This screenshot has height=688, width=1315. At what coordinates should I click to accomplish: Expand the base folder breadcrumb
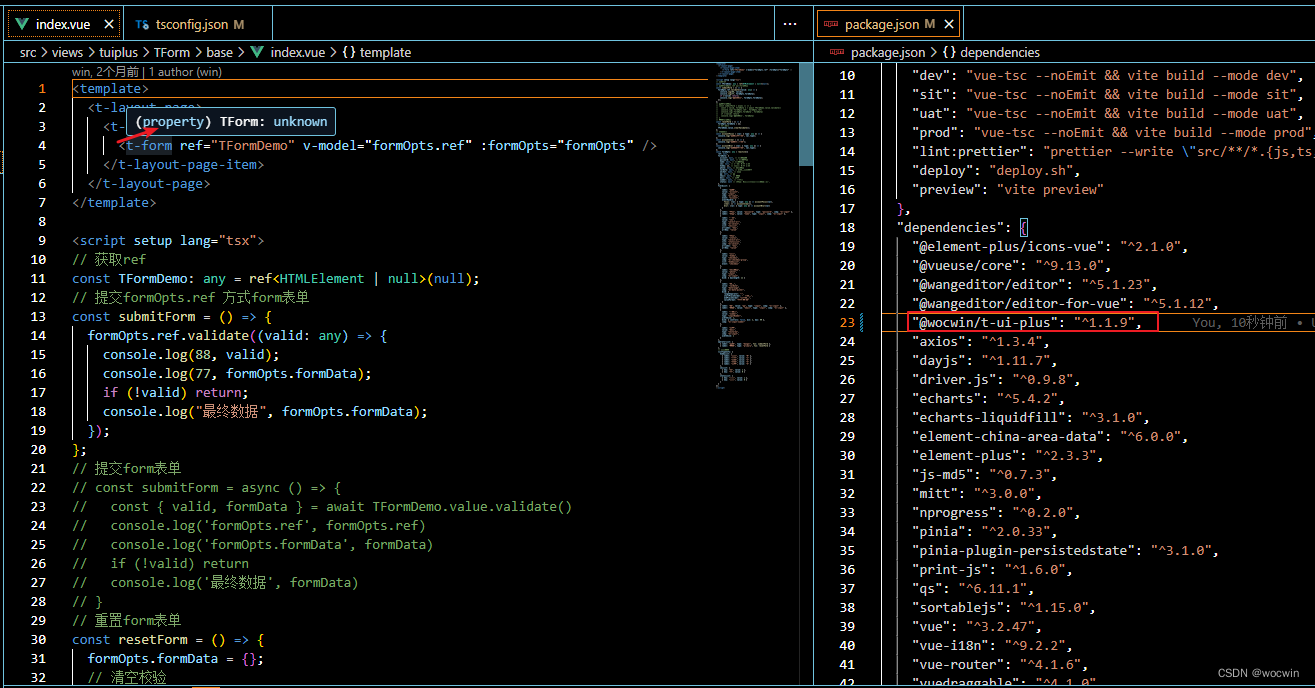point(219,52)
